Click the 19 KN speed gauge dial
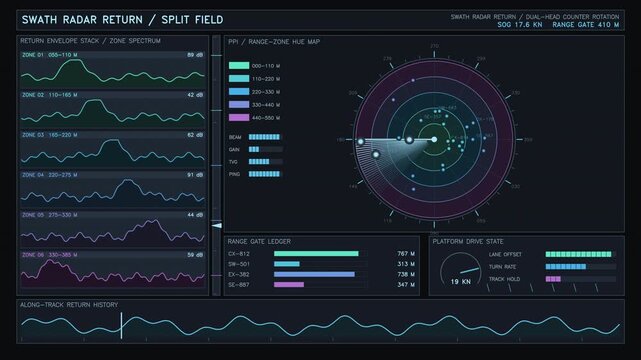 (x=460, y=270)
